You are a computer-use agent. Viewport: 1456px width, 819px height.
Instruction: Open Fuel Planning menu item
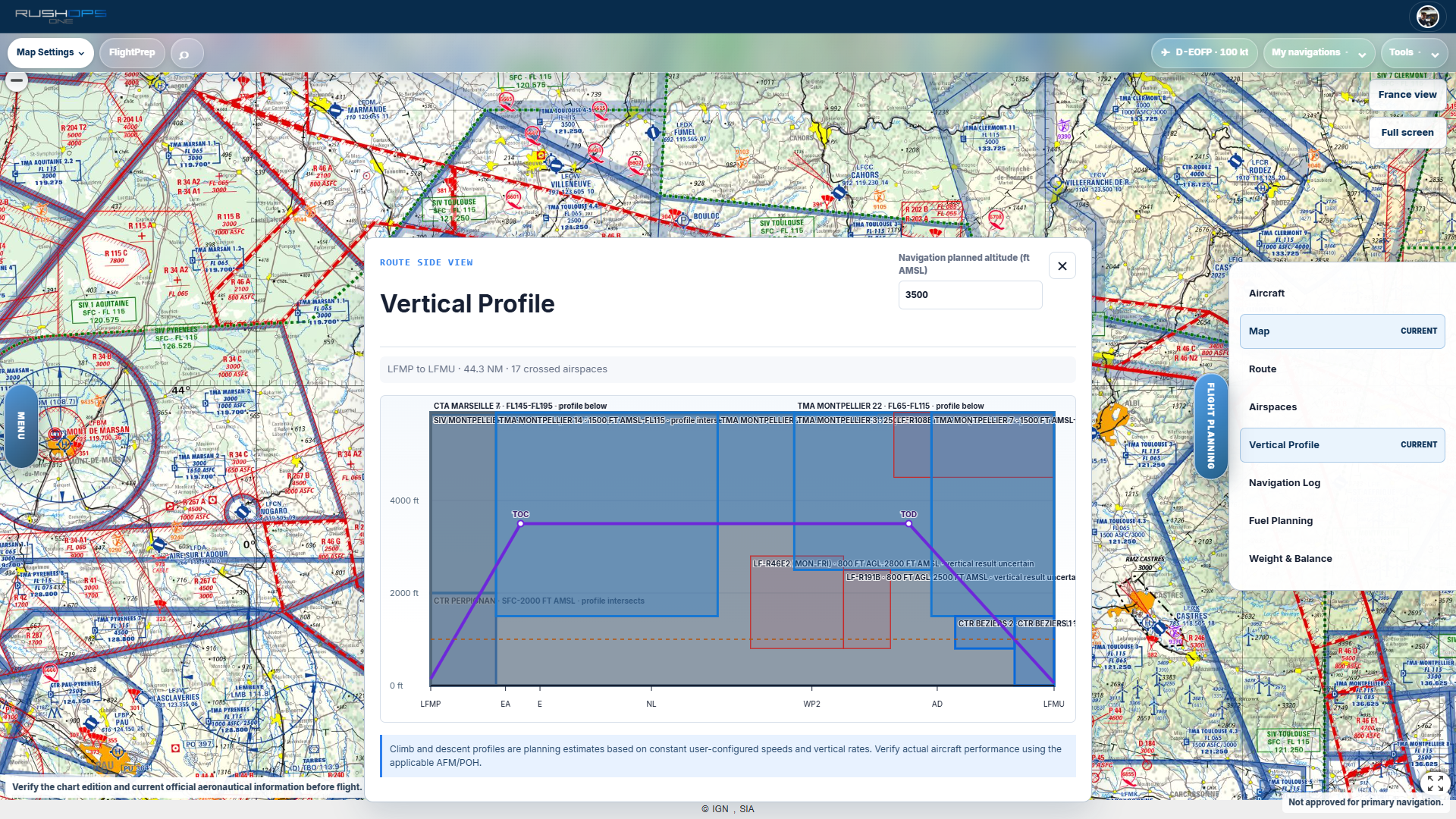(x=1342, y=521)
